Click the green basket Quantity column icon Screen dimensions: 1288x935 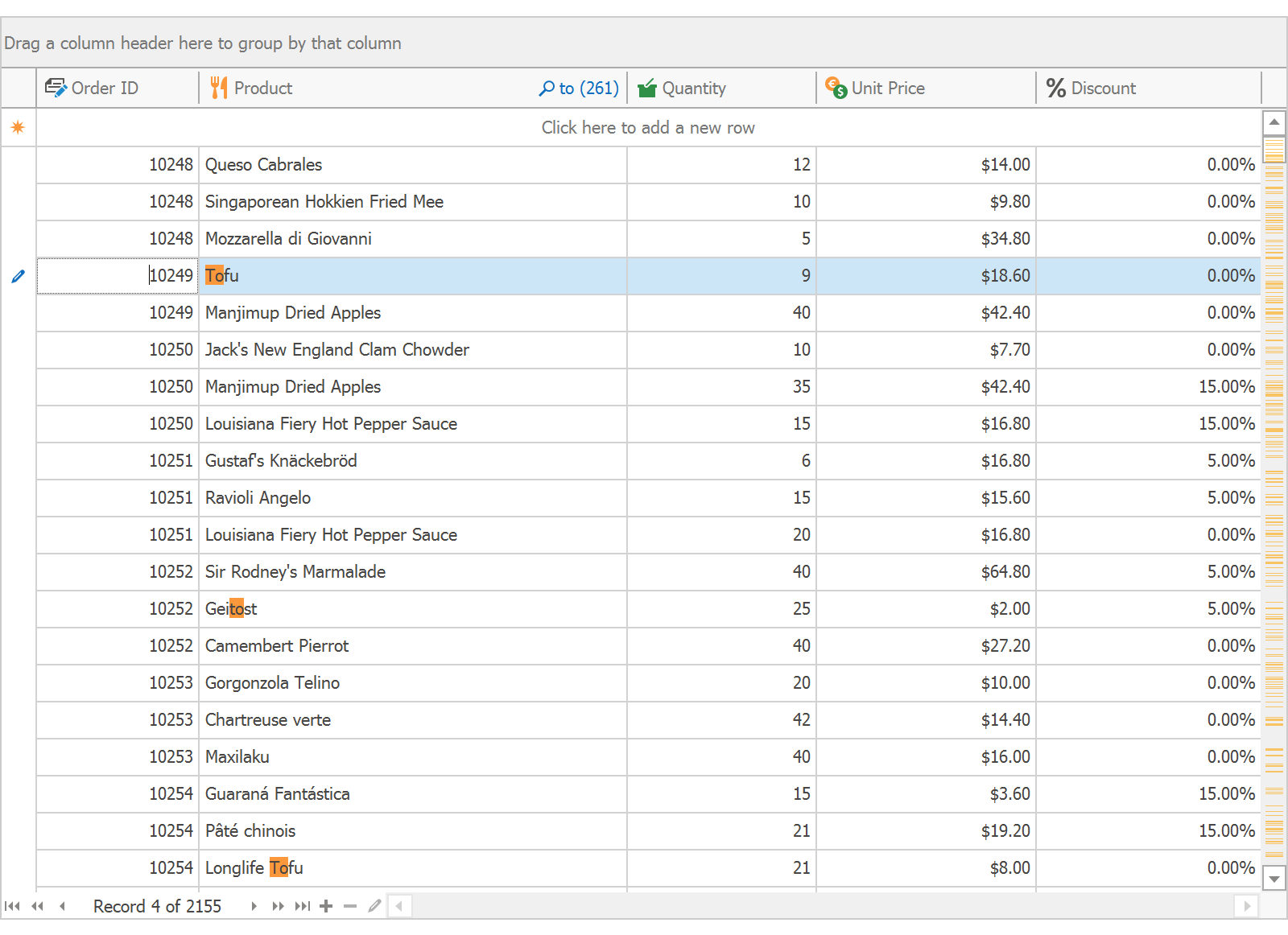pyautogui.click(x=646, y=87)
